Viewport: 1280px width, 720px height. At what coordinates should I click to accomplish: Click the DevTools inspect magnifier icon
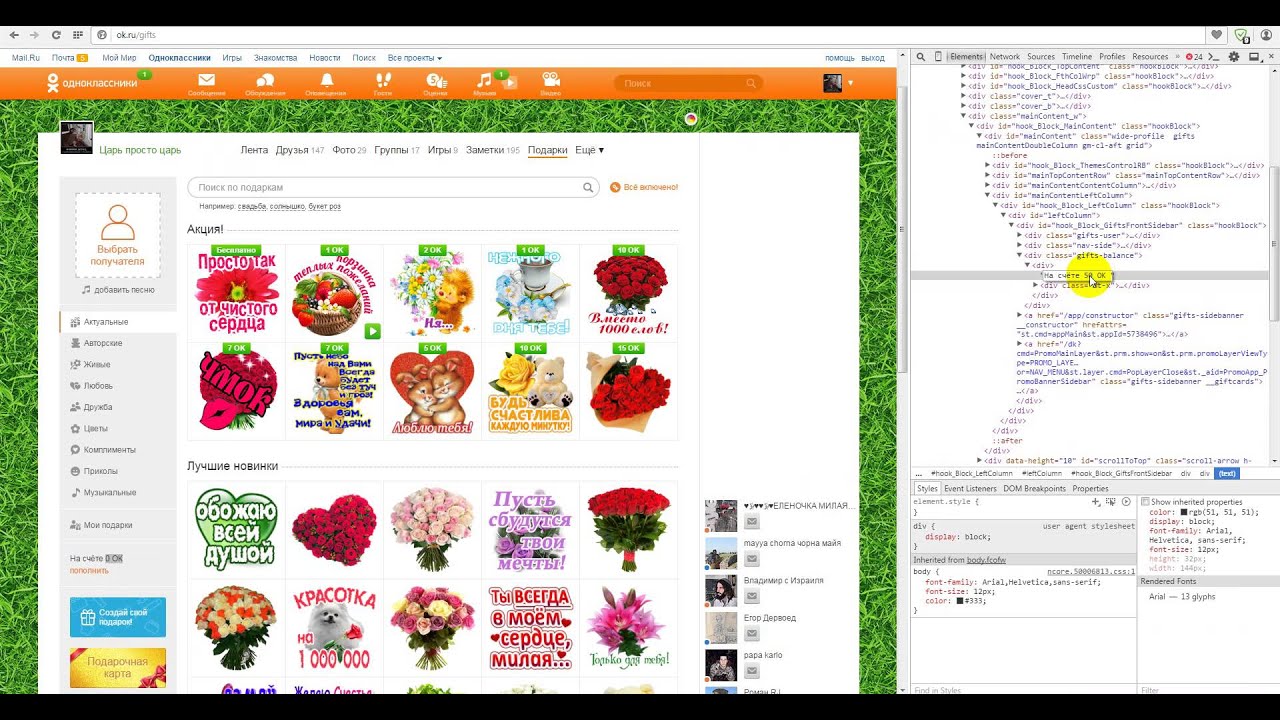point(921,57)
